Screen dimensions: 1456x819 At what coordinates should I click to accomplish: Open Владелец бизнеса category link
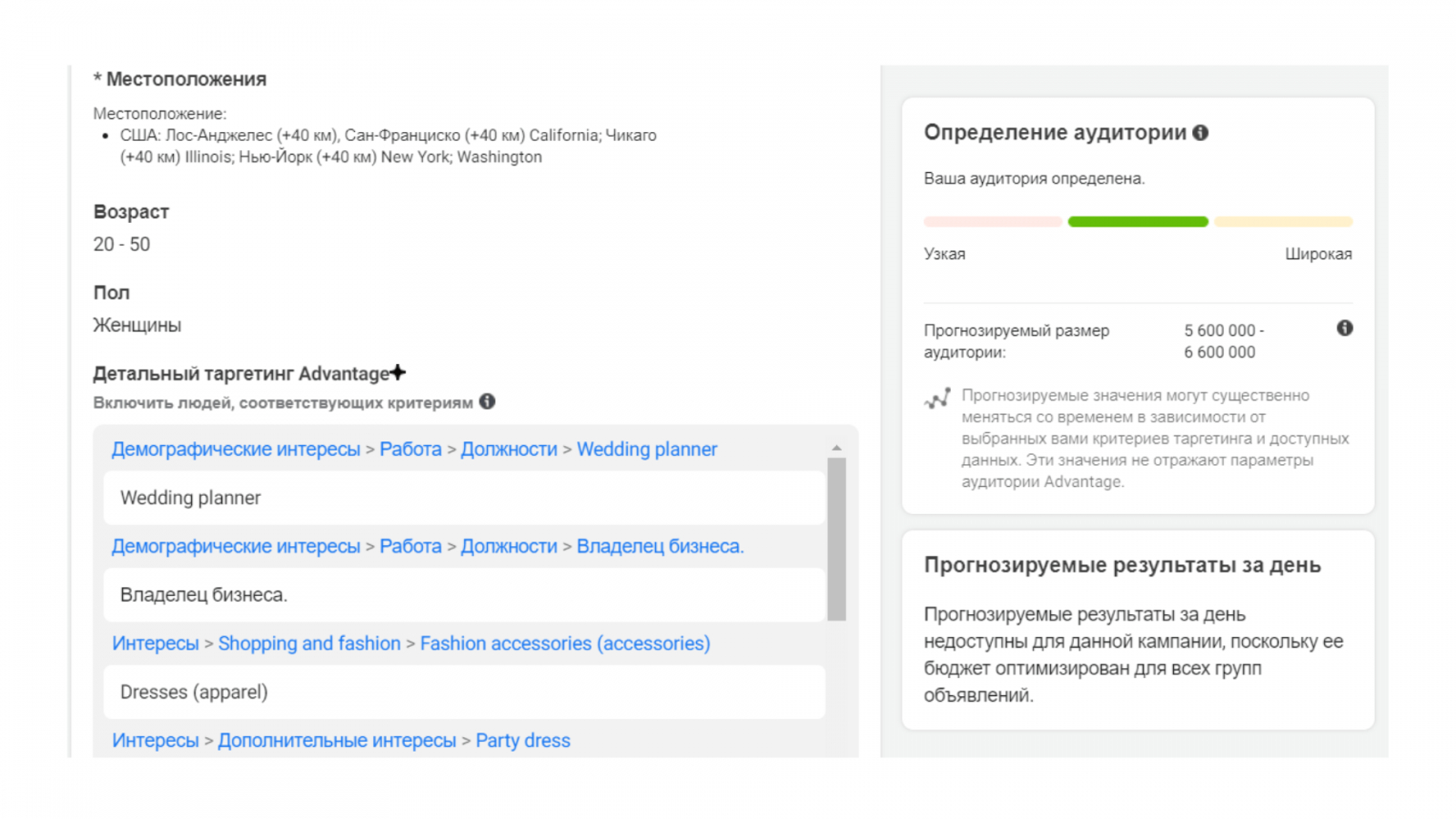[660, 546]
